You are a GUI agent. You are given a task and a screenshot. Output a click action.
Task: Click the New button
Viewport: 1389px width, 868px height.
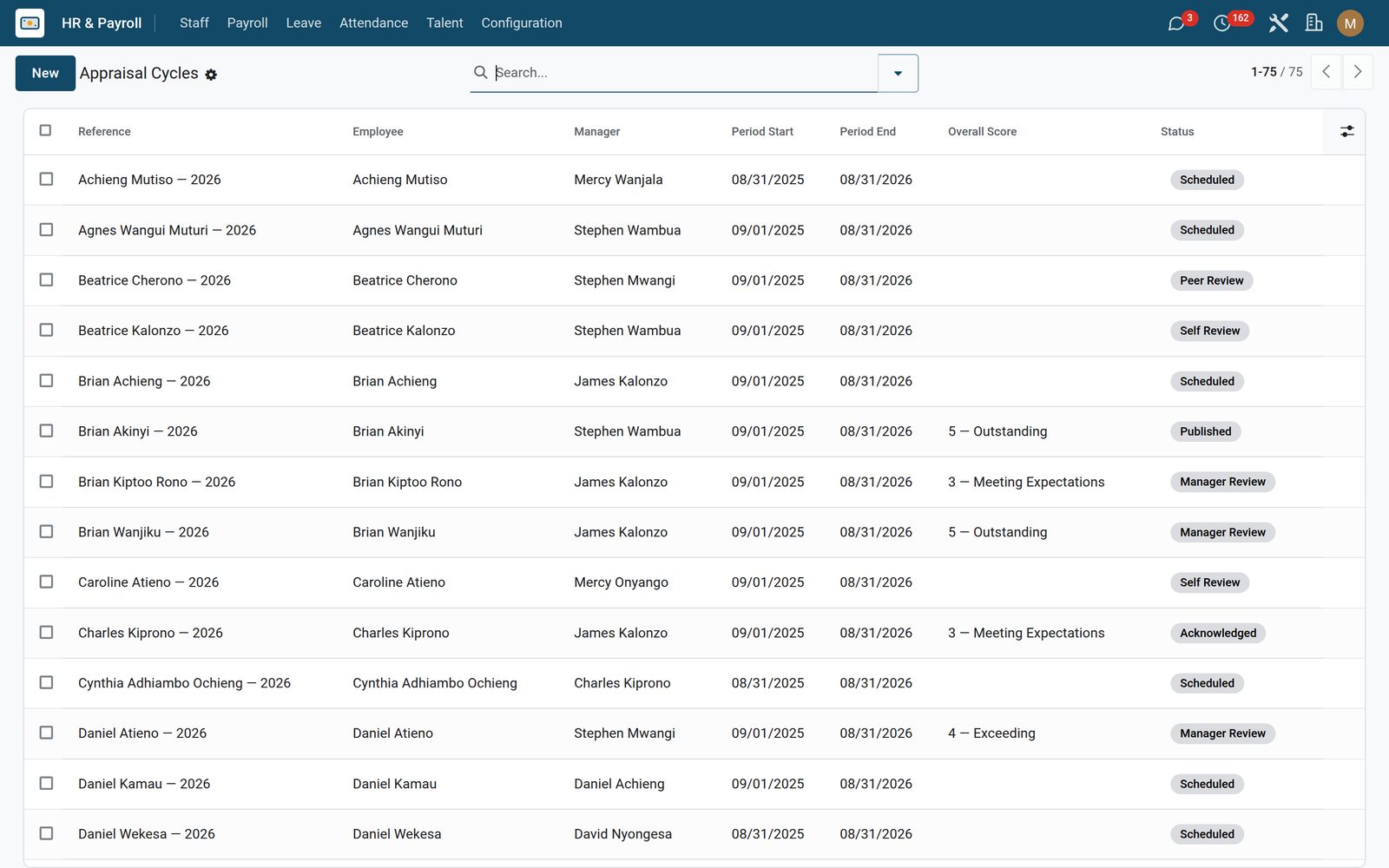(x=45, y=73)
